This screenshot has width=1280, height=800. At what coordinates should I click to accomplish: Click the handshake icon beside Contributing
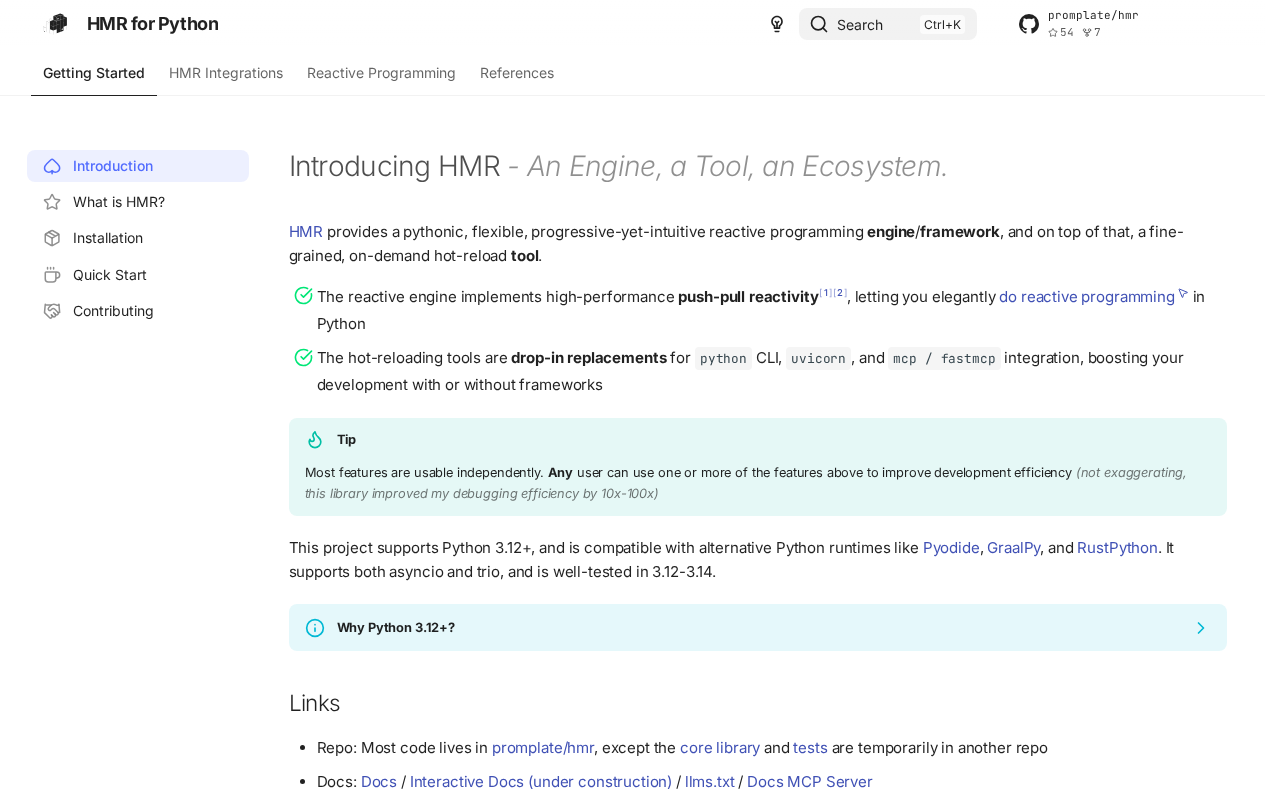pyautogui.click(x=52, y=311)
